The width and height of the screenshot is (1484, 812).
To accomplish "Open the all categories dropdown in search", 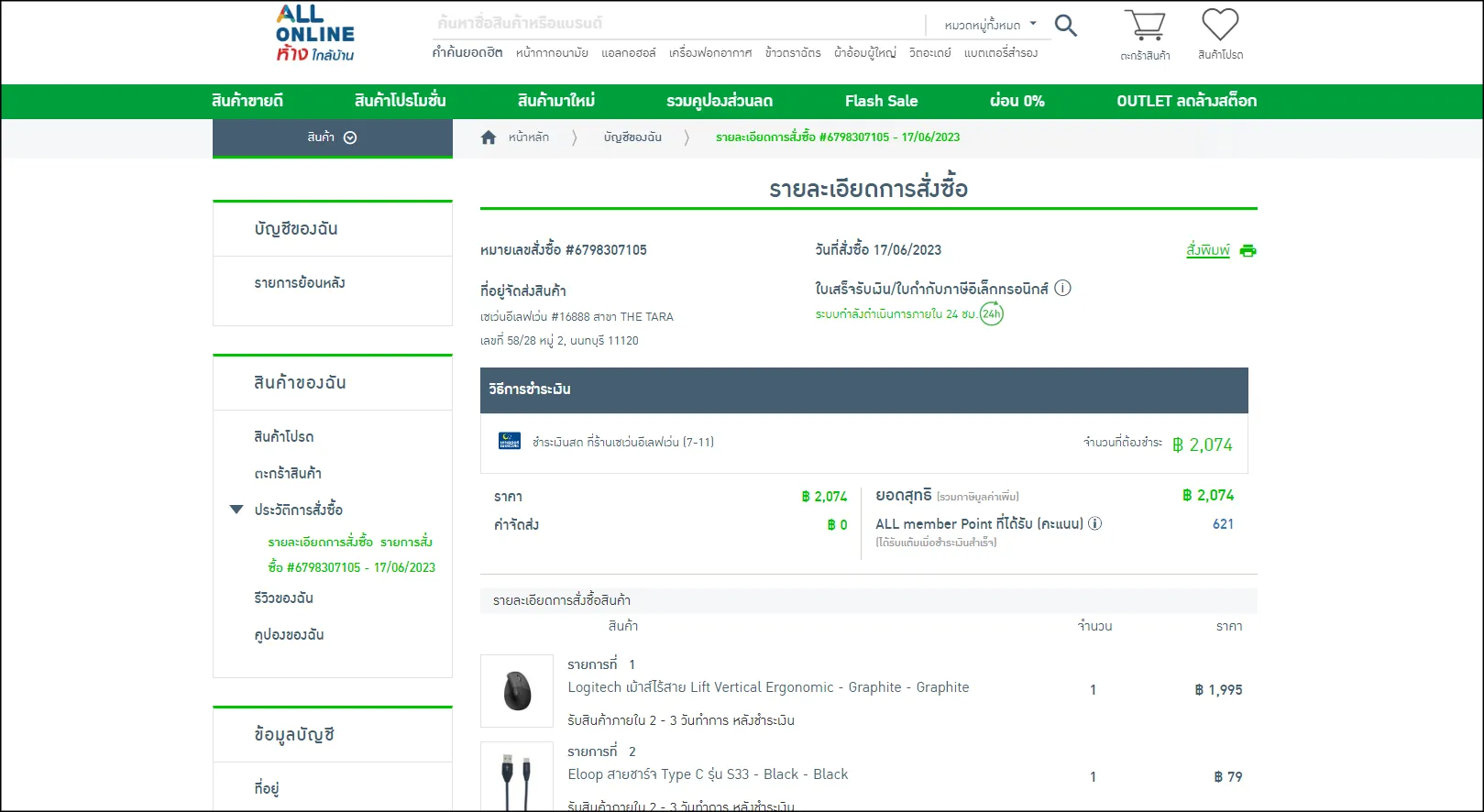I will (x=990, y=25).
